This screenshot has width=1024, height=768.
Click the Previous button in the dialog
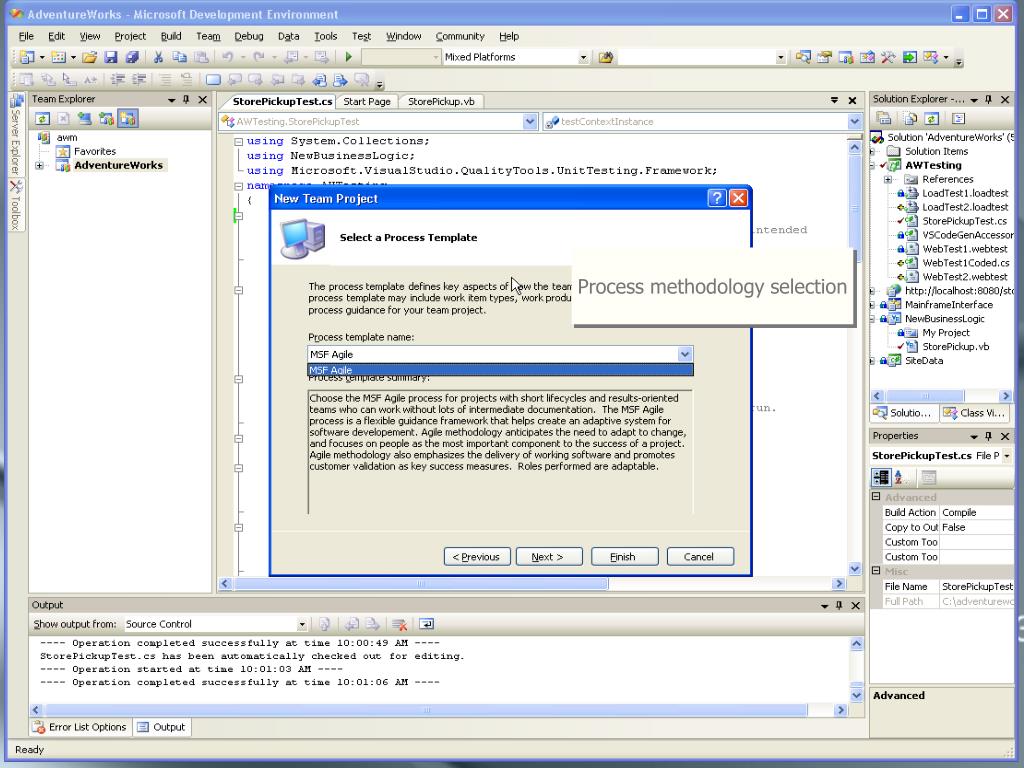(x=477, y=556)
